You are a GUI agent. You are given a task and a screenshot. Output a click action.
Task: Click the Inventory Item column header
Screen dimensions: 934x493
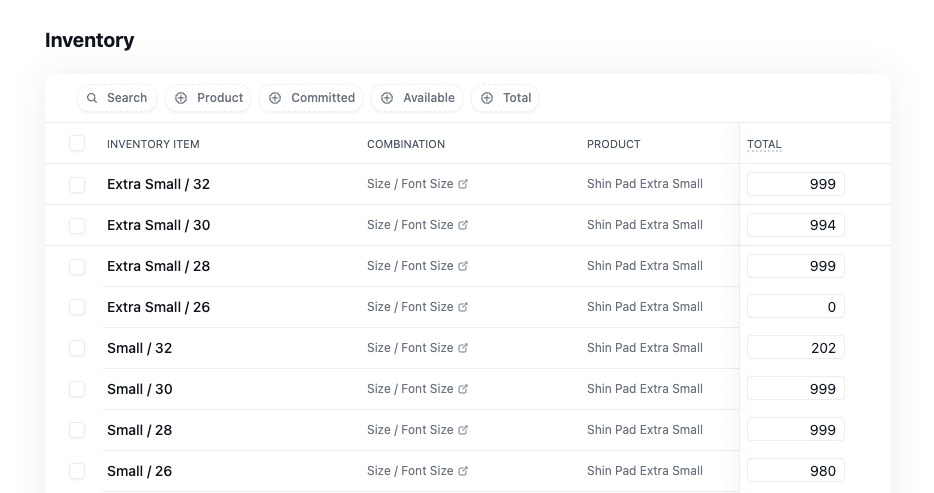click(153, 144)
